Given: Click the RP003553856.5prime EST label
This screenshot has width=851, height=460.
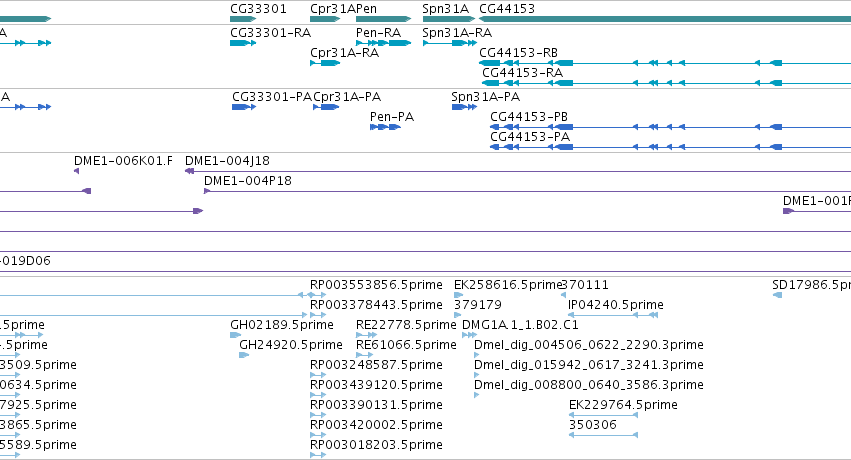Looking at the screenshot, I should (376, 285).
